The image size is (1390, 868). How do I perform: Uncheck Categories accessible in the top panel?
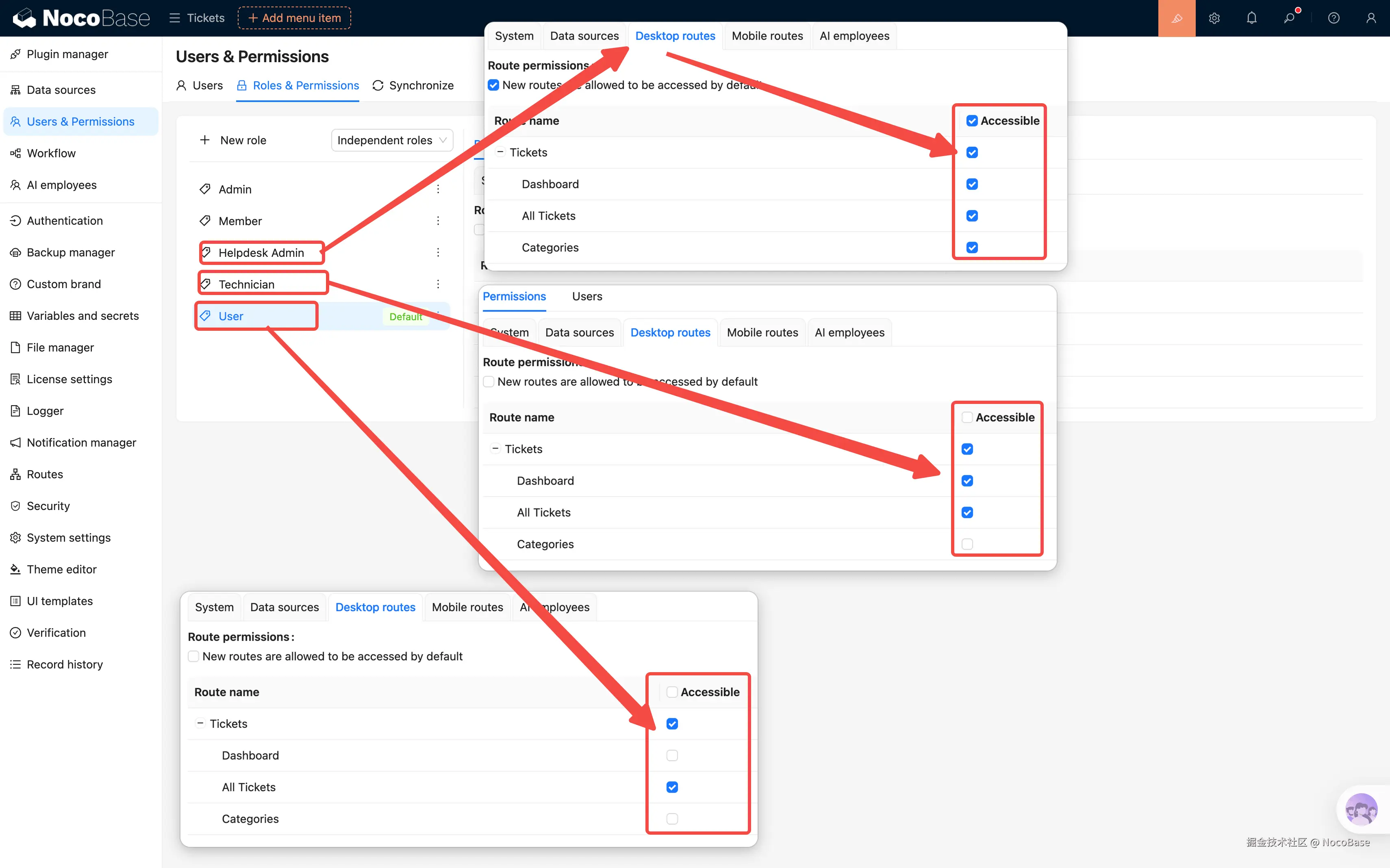point(972,247)
